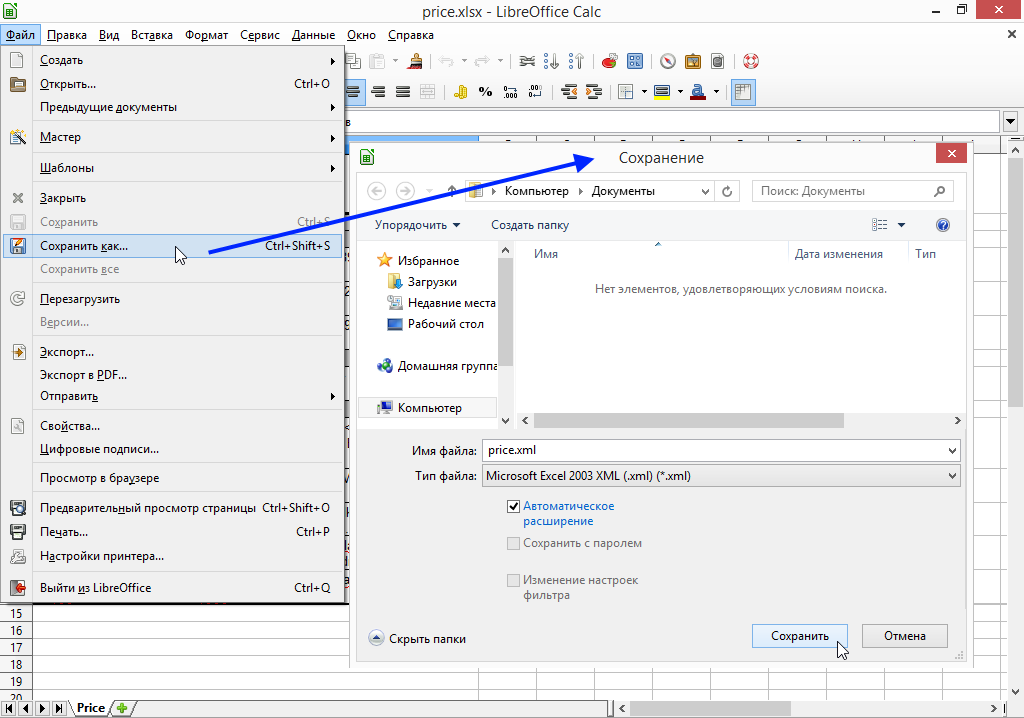Click up-folder arrow in Save dialog
Image resolution: width=1024 pixels, height=718 pixels.
pos(451,191)
